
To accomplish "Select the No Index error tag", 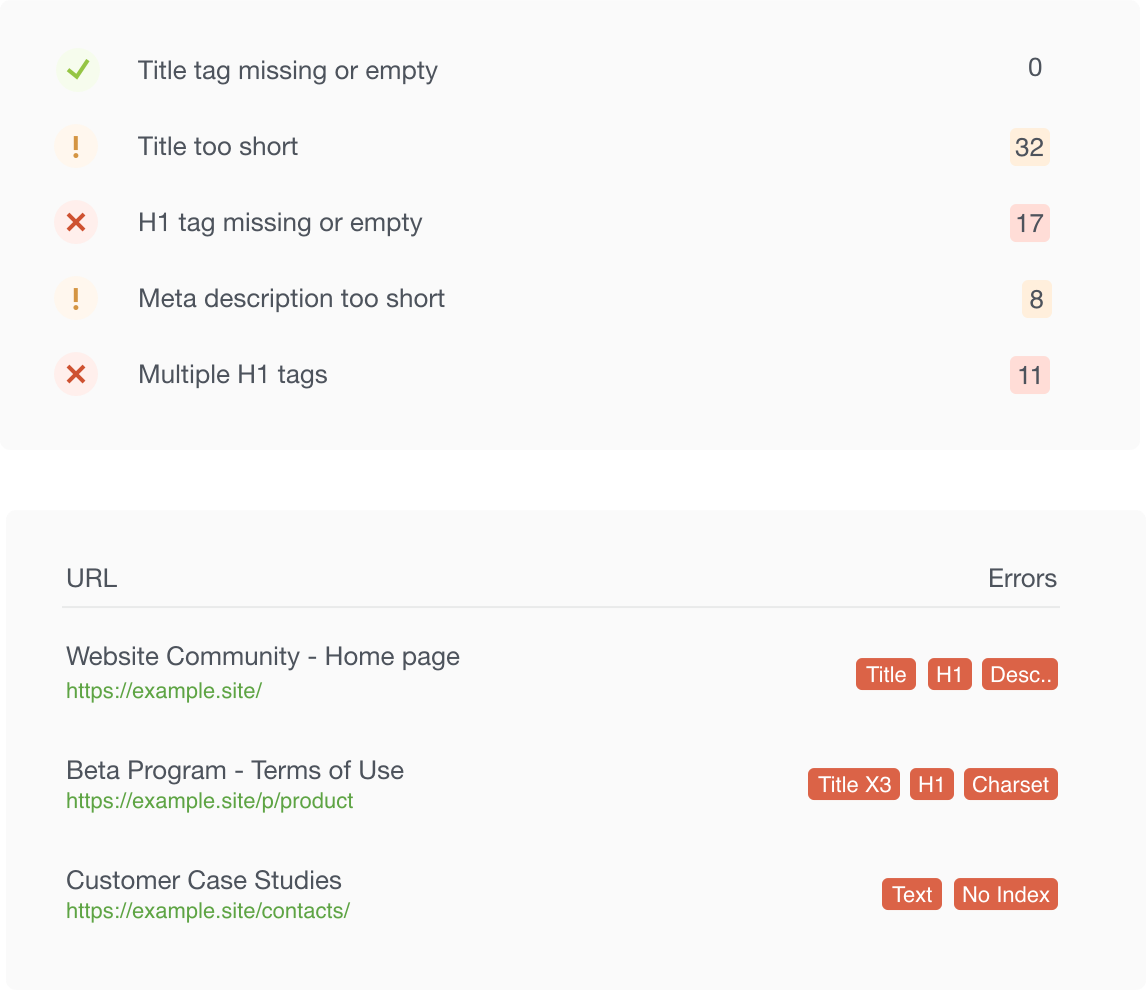I will [x=1005, y=895].
